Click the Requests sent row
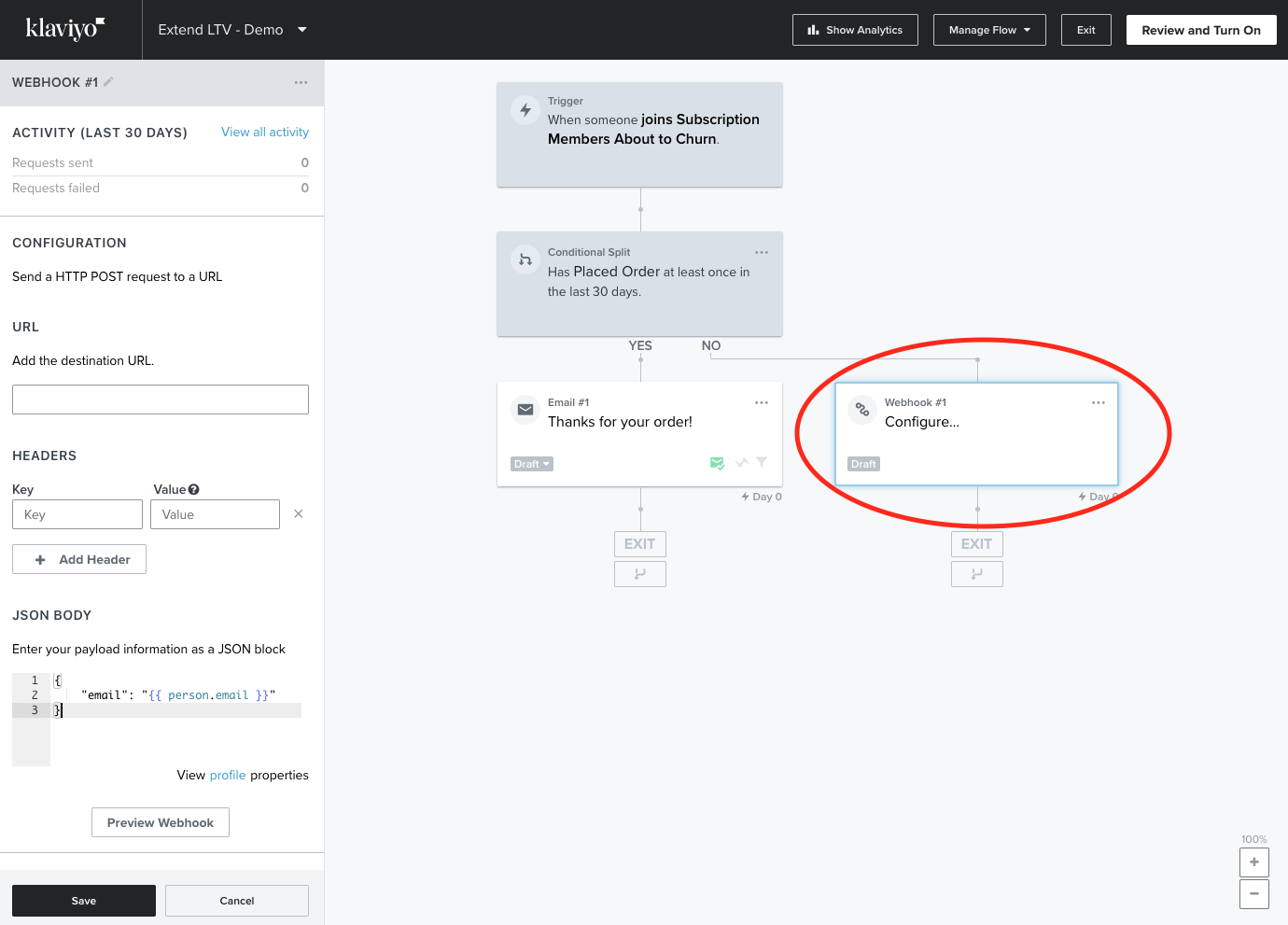The height and width of the screenshot is (925, 1288). [161, 162]
